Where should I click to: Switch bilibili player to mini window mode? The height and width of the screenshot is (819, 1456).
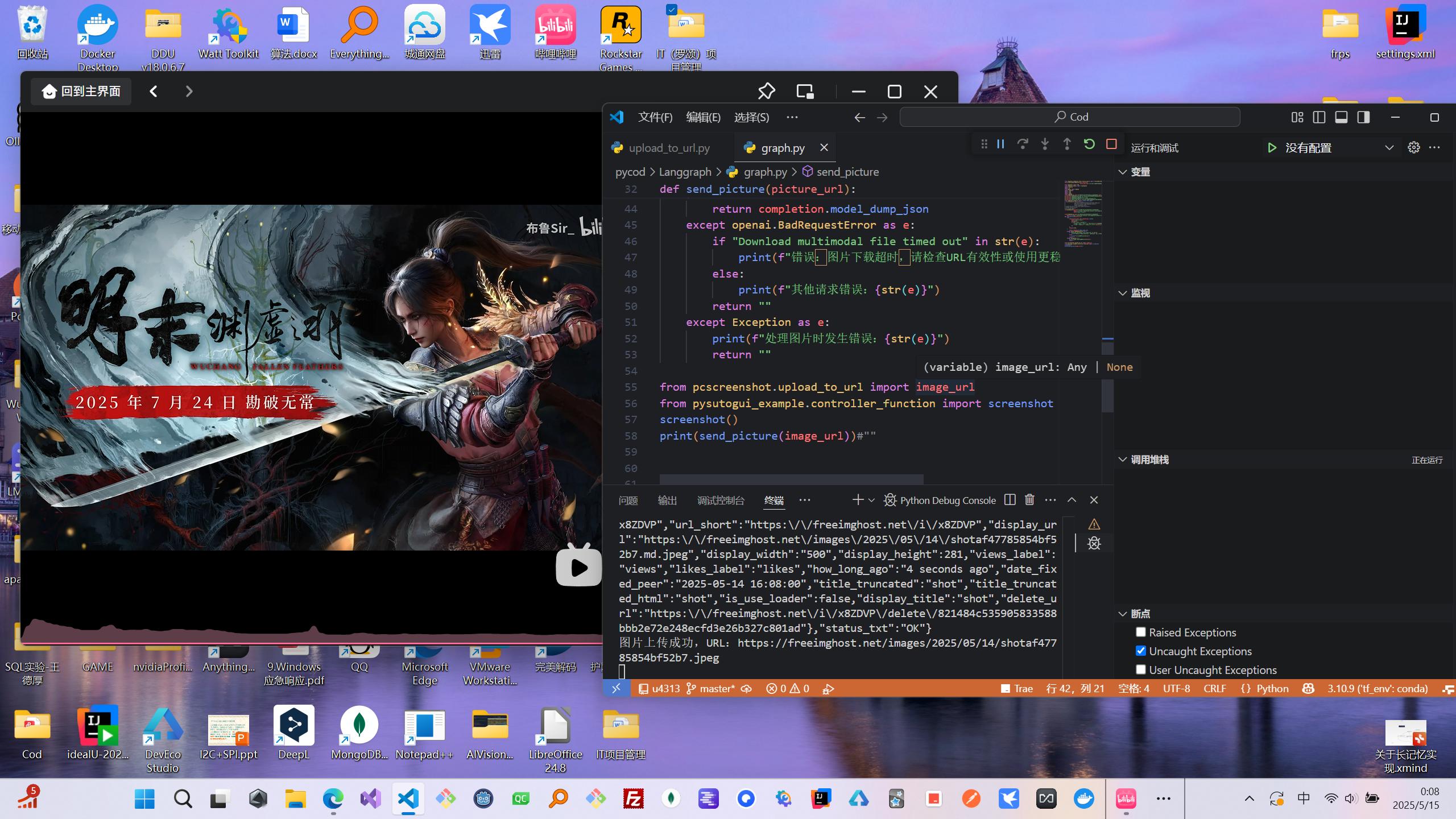click(805, 92)
